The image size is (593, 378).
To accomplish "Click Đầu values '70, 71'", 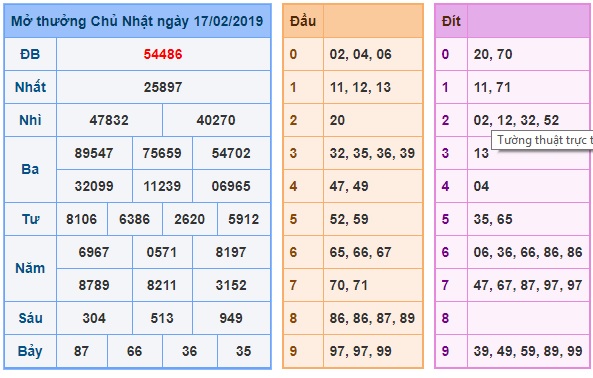I will point(348,285).
